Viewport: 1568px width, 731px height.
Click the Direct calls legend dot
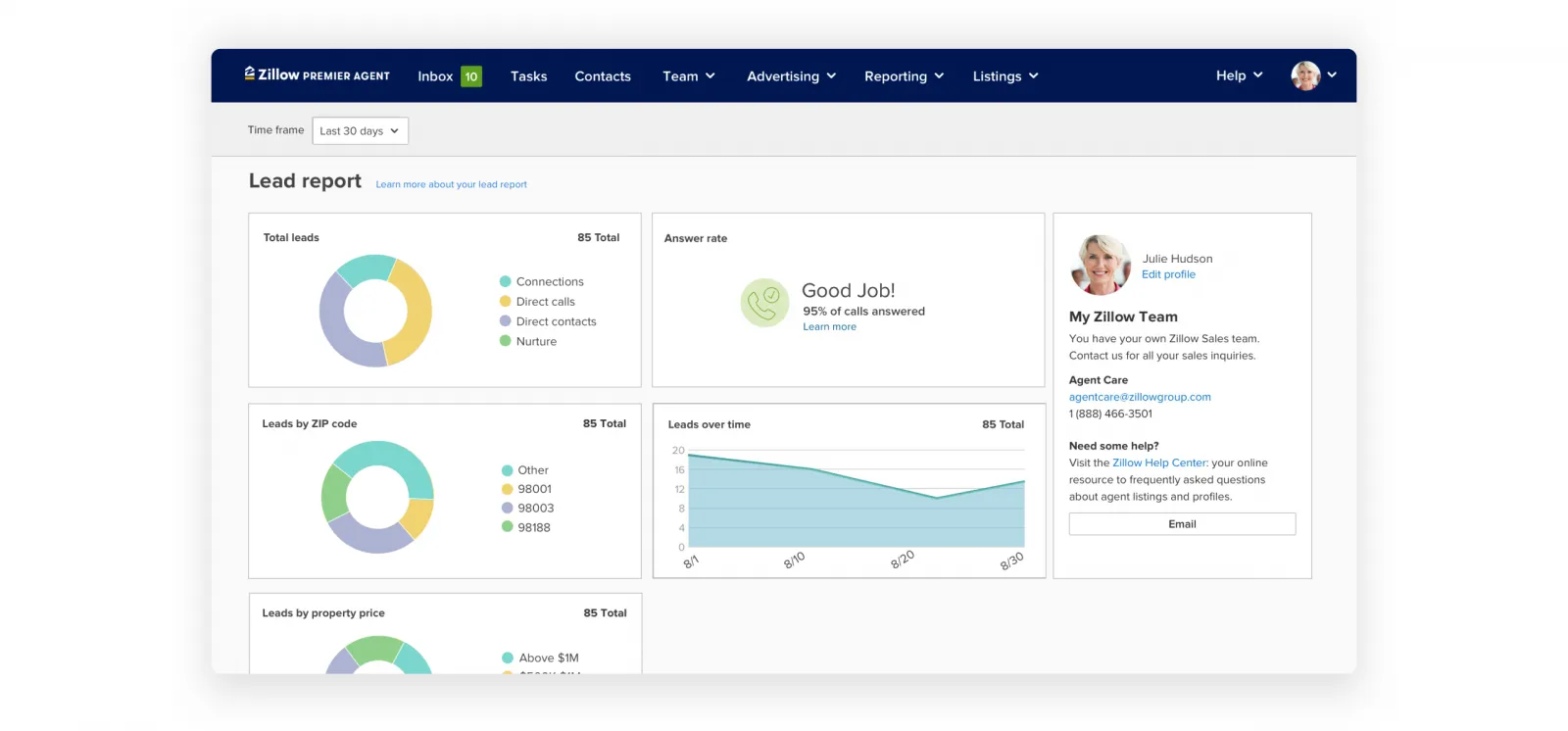(506, 302)
